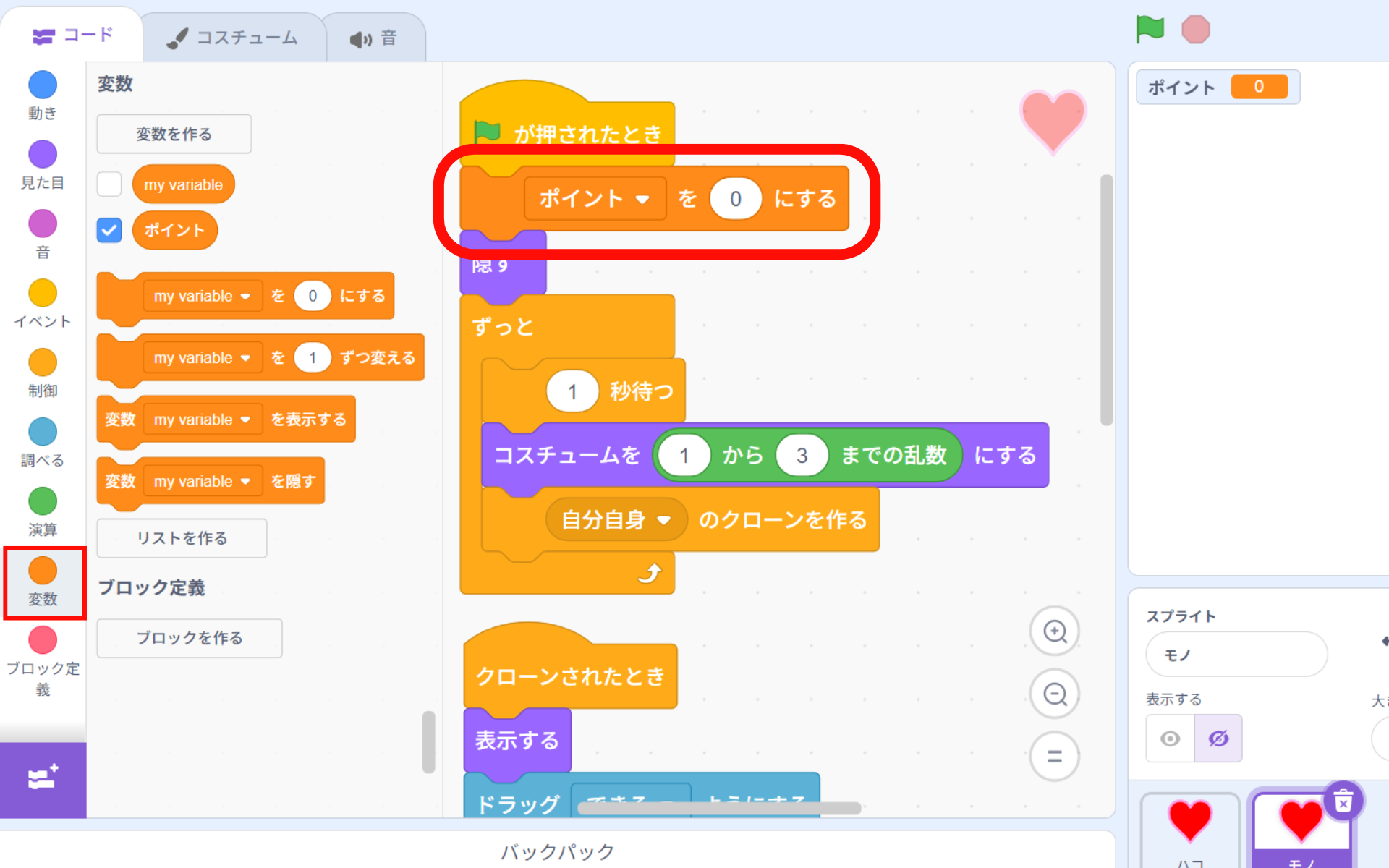
Task: Delete the モノ sprite with trash icon
Action: pyautogui.click(x=1343, y=801)
